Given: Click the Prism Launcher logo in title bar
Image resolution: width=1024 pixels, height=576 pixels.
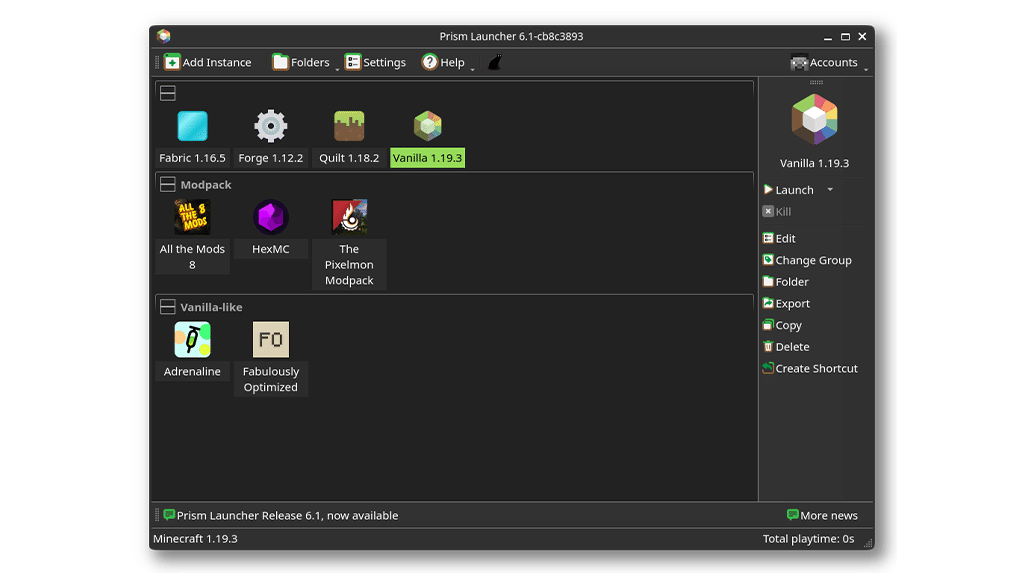Looking at the screenshot, I should point(163,36).
